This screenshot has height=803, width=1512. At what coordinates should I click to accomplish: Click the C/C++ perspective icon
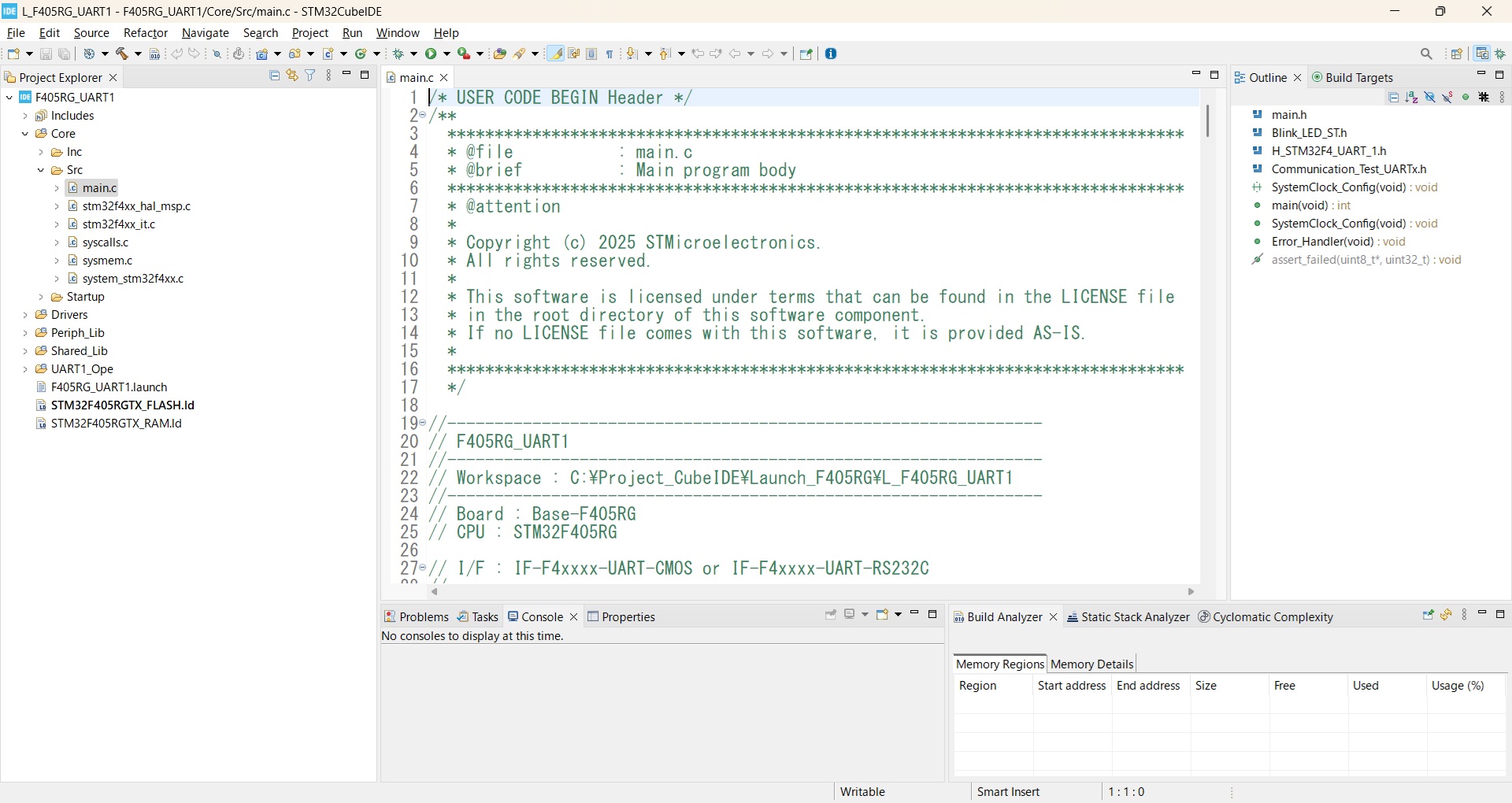tap(1482, 54)
